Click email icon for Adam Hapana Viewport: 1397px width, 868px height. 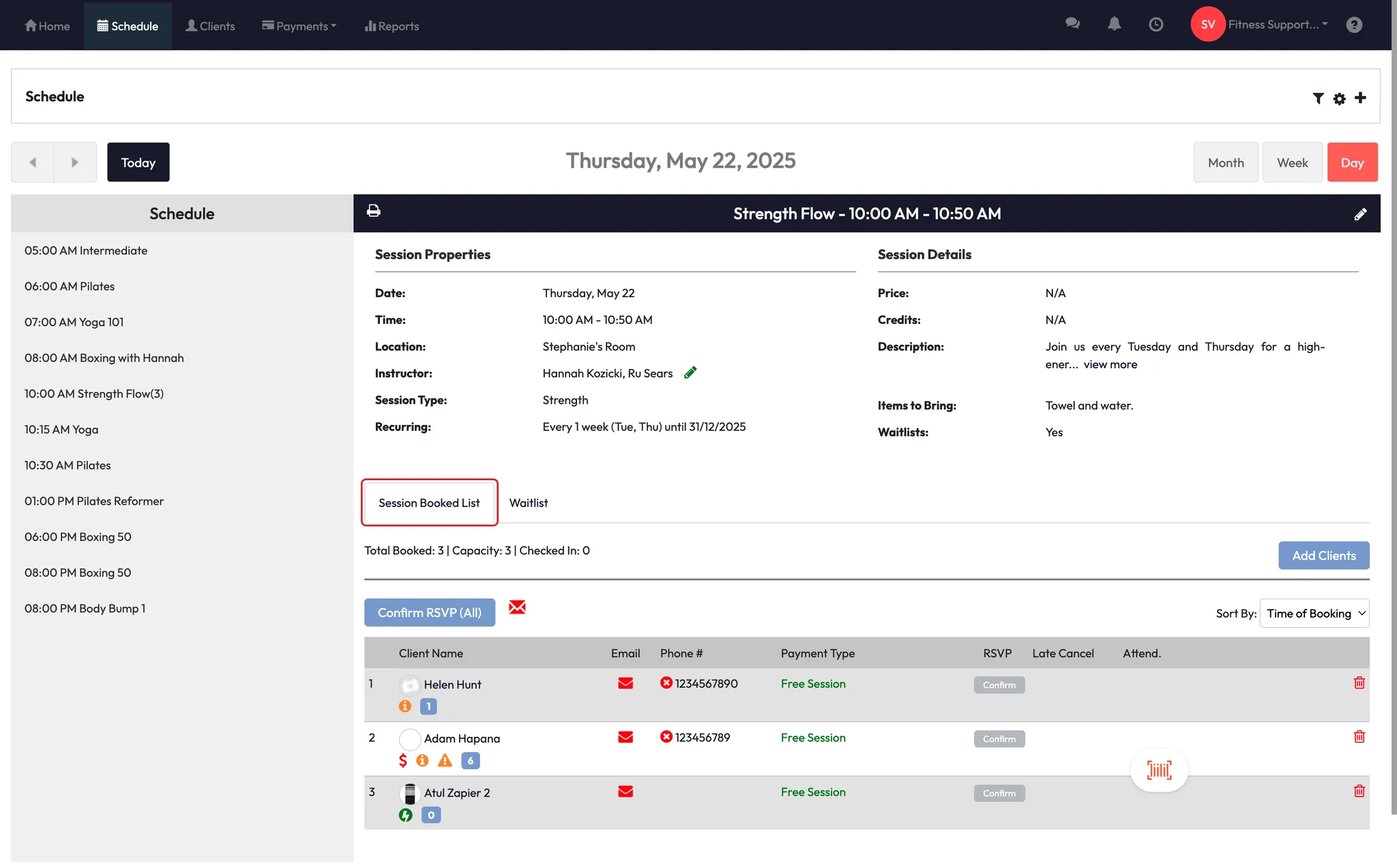625,737
